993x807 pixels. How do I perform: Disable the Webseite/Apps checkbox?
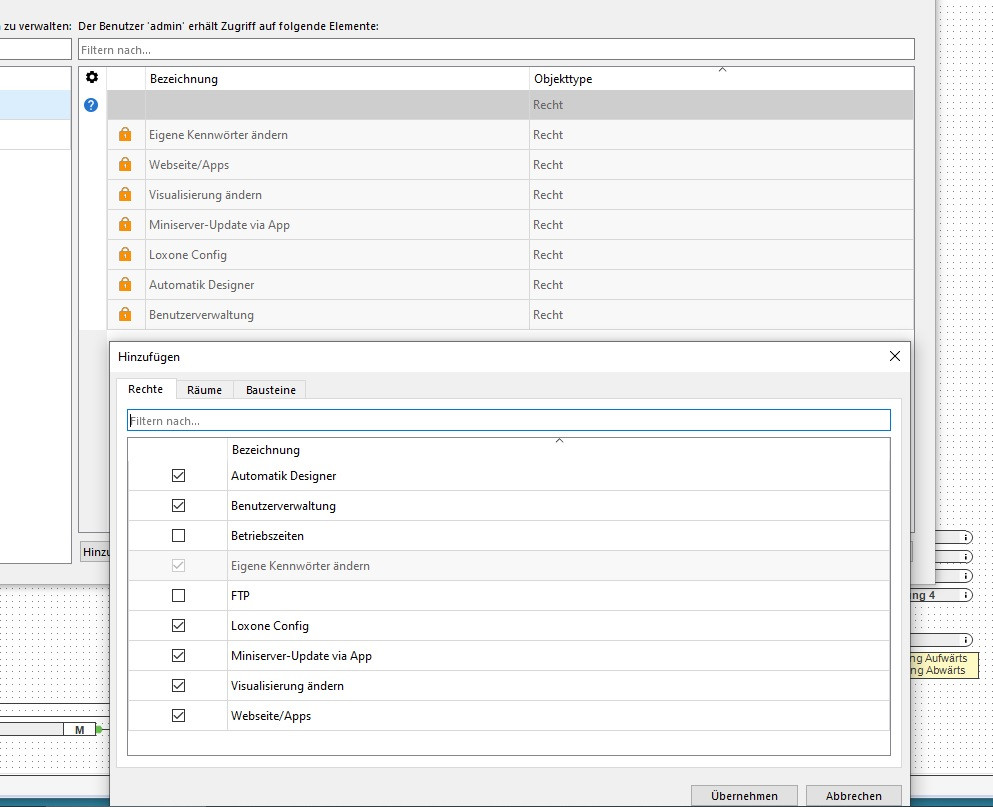tap(179, 716)
